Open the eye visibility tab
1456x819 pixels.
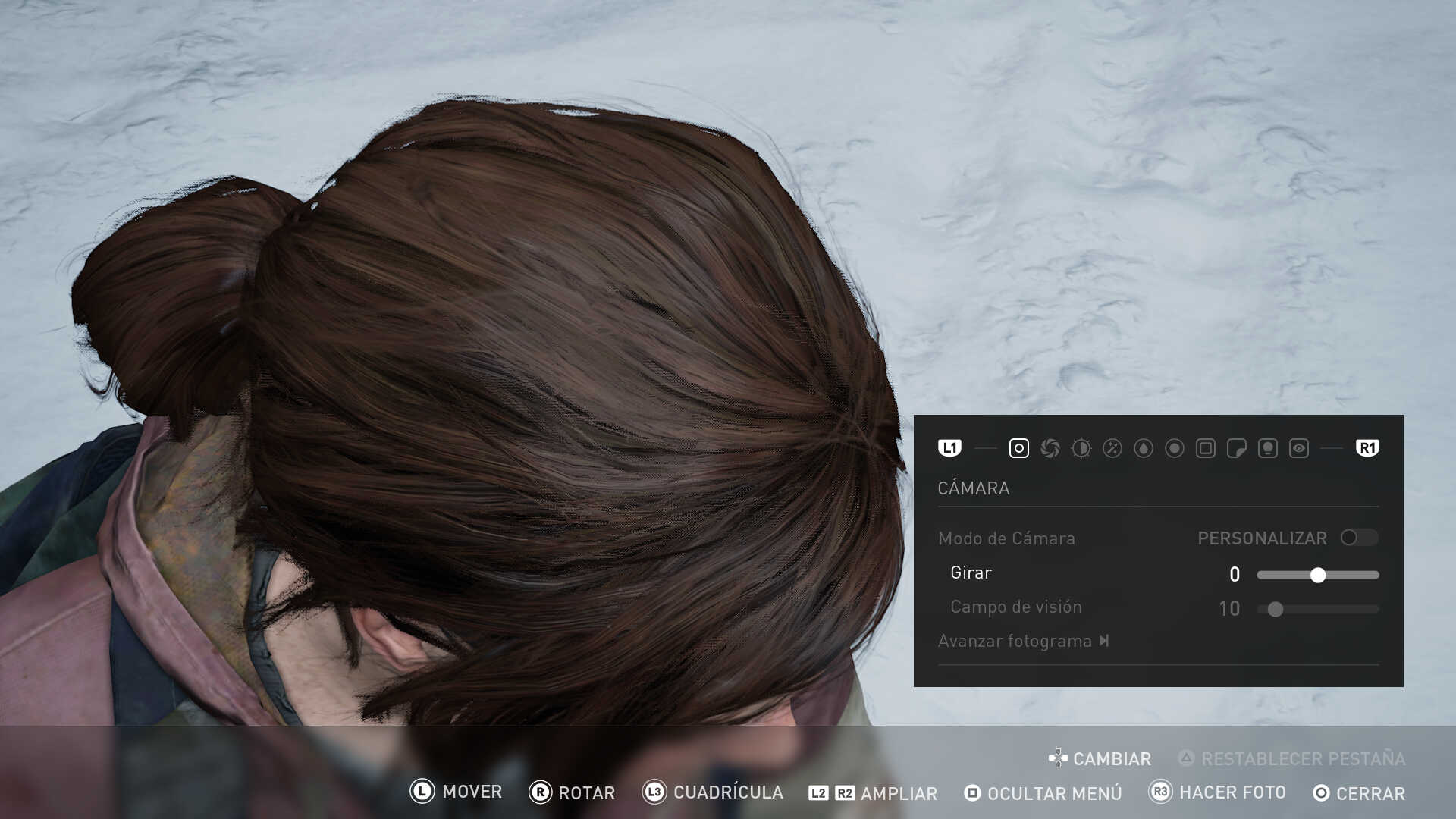[1299, 448]
